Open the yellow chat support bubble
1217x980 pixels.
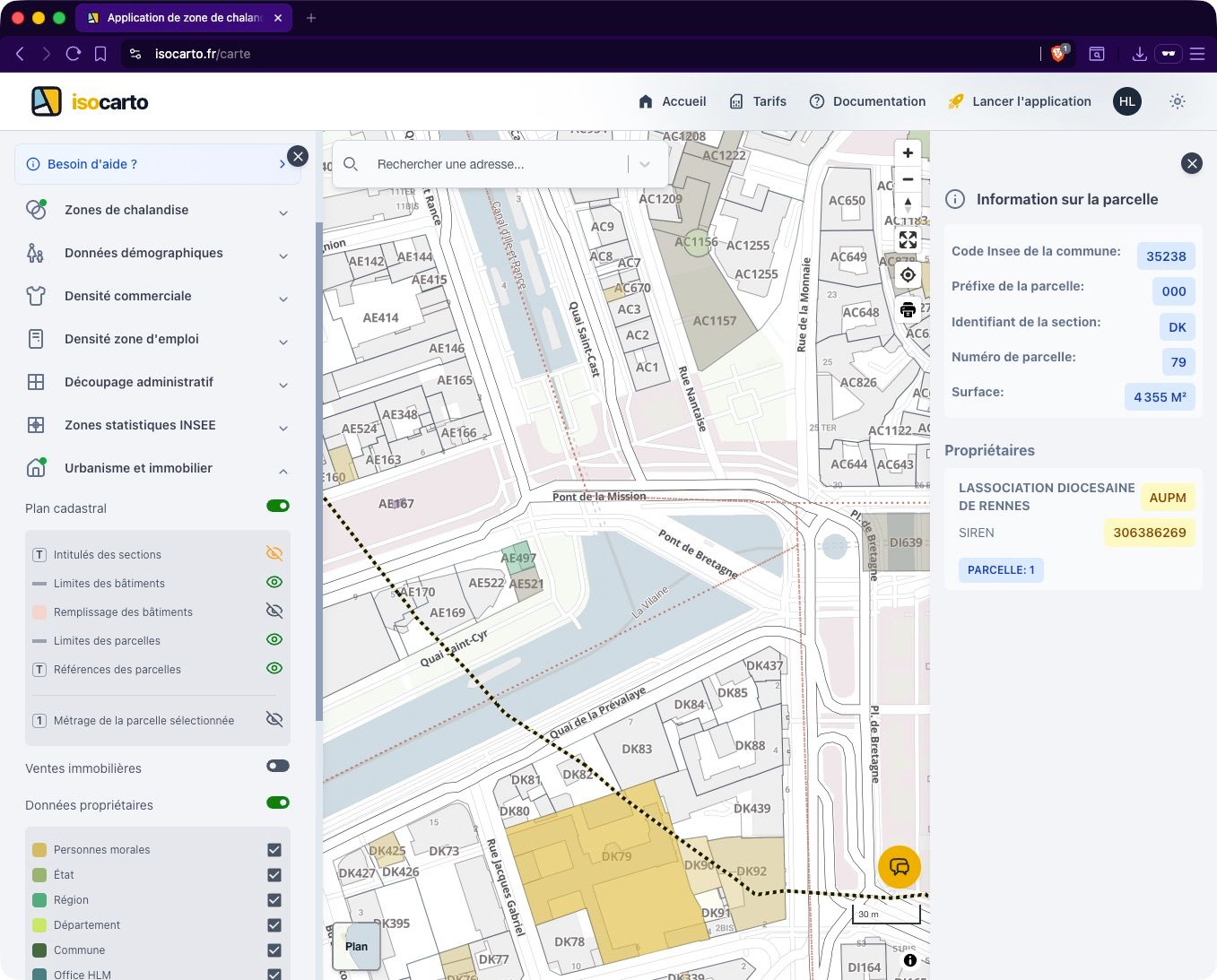coord(899,867)
